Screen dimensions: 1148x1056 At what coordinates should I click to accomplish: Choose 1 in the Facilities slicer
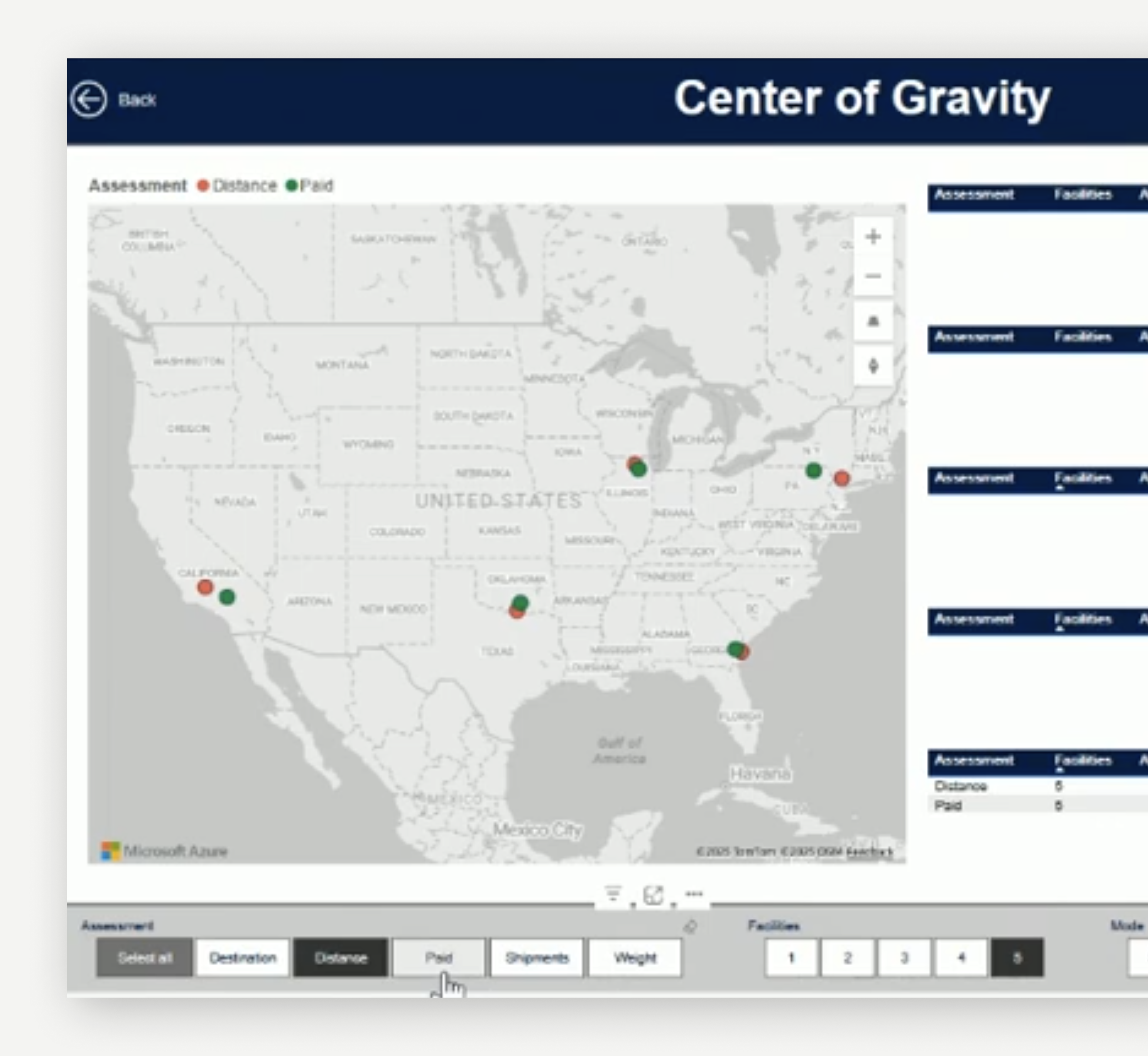(791, 958)
